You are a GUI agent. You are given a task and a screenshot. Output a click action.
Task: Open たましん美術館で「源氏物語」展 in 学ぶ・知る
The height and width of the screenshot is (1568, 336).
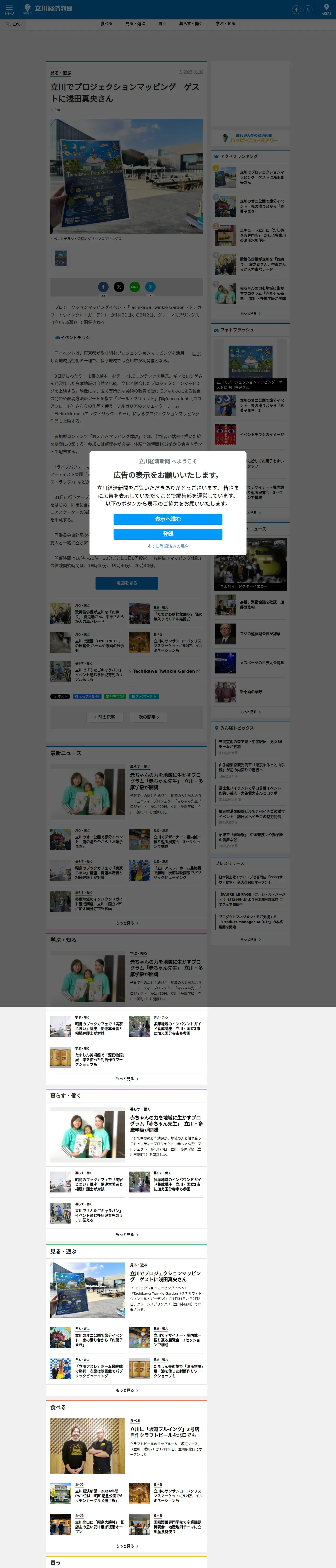pos(87,1057)
